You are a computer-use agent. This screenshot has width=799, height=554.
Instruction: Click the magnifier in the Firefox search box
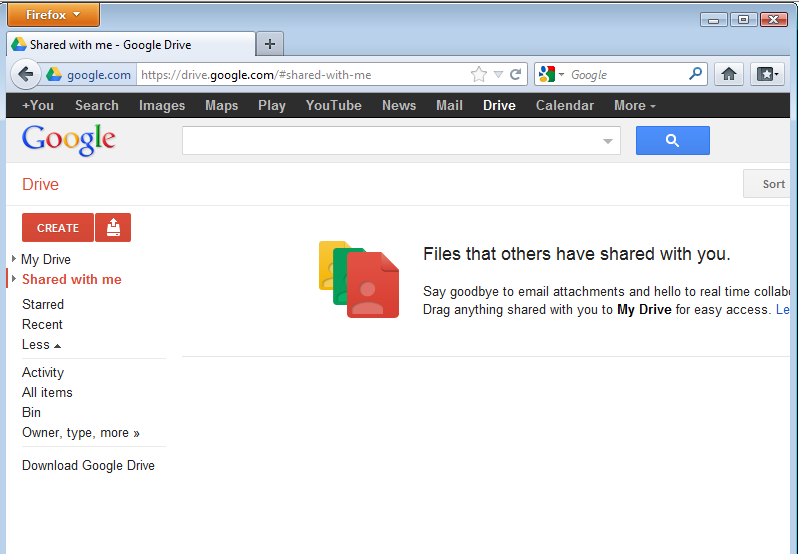tap(695, 74)
